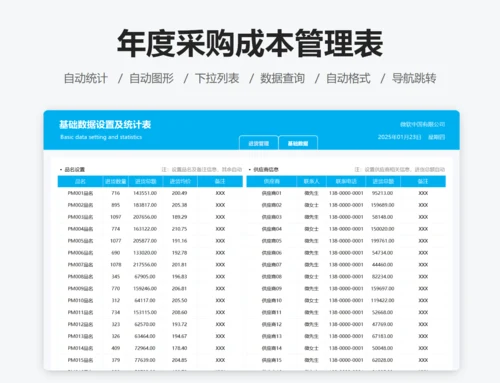The image size is (500, 383).
Task: Select the 供应商03 cell
Action: [x=272, y=217]
